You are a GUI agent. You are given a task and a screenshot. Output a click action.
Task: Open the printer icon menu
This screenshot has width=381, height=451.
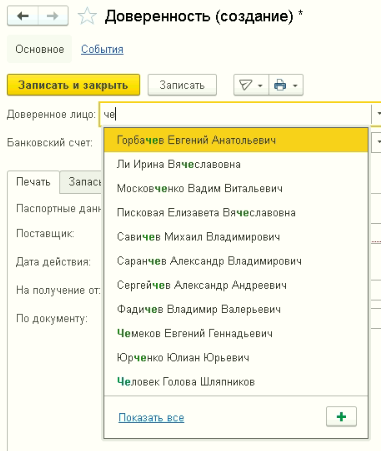pos(286,85)
